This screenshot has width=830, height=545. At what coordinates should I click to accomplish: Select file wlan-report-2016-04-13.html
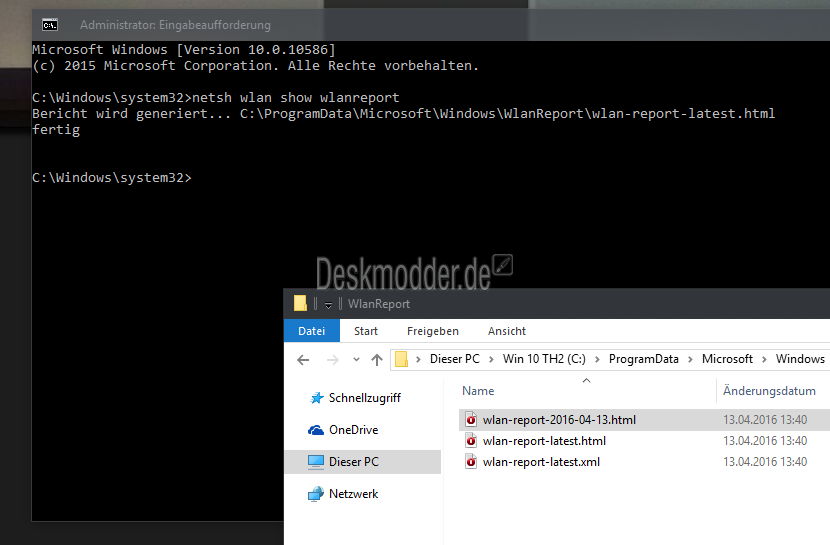click(559, 420)
